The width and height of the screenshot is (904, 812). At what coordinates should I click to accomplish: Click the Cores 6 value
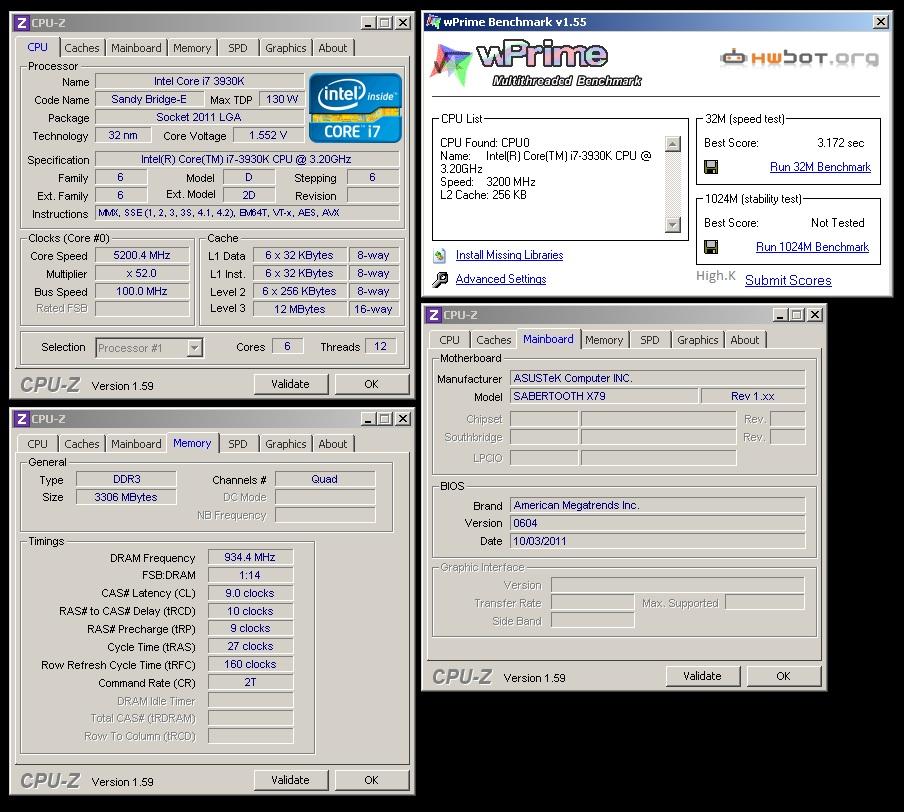pyautogui.click(x=287, y=347)
